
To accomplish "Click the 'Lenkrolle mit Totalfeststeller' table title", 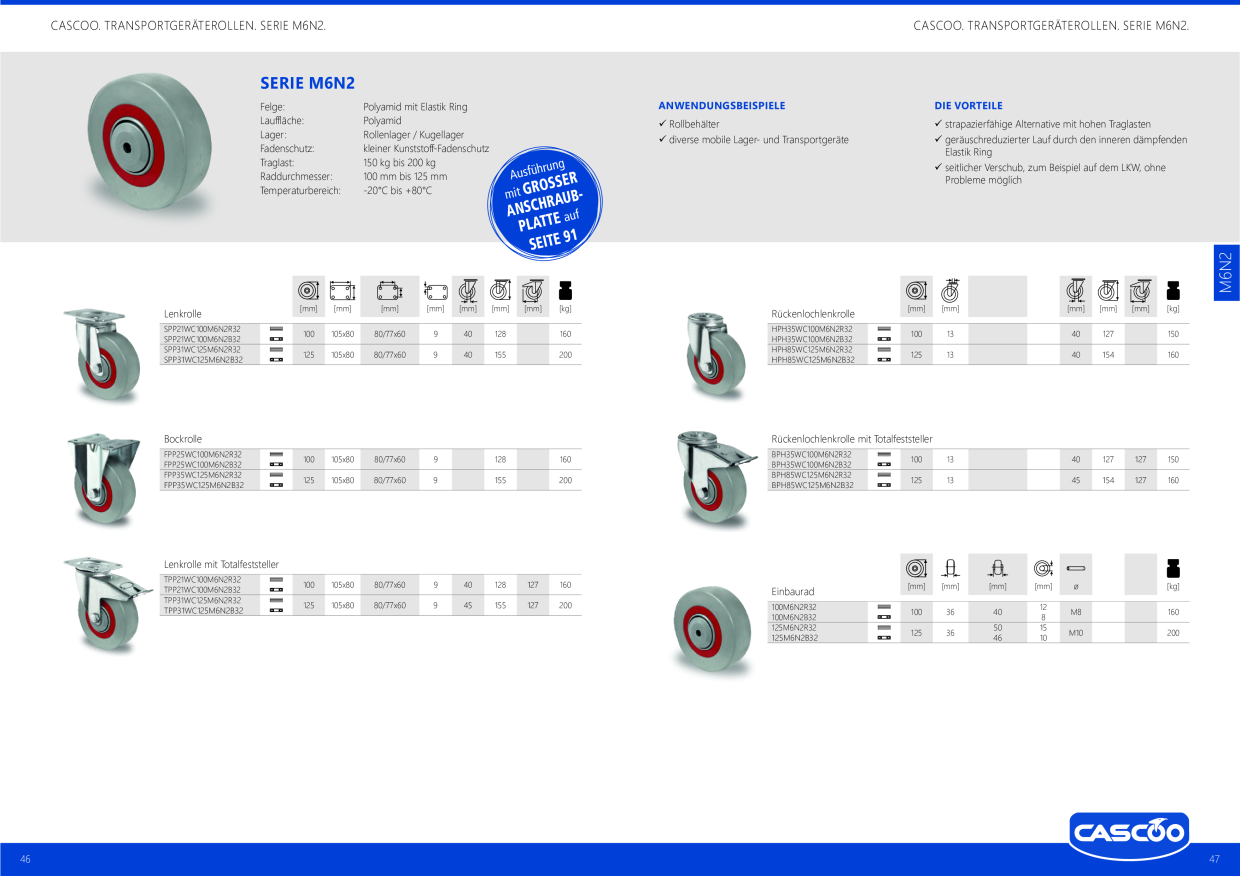I will click(x=221, y=565).
